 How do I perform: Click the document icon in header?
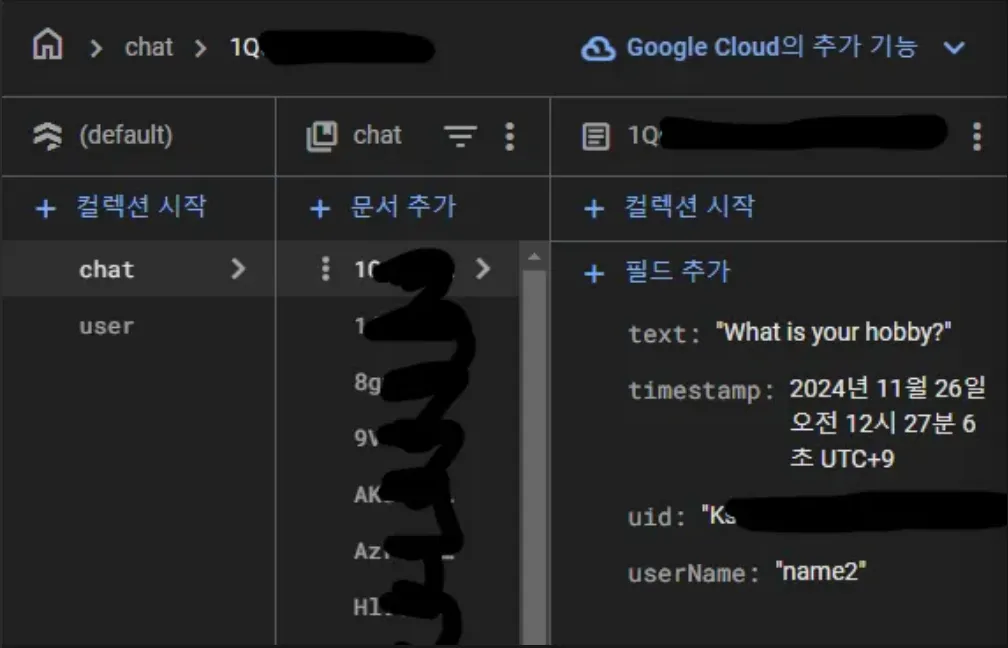[x=596, y=136]
